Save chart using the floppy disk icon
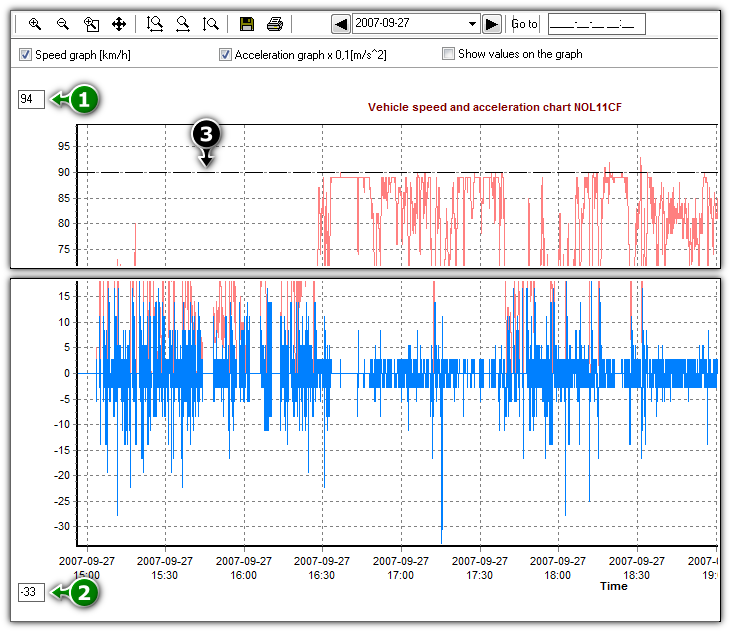This screenshot has width=731, height=632. pyautogui.click(x=247, y=24)
